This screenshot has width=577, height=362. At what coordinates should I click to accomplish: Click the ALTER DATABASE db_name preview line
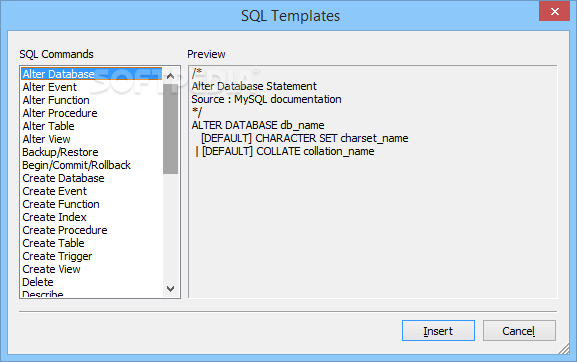pos(258,125)
